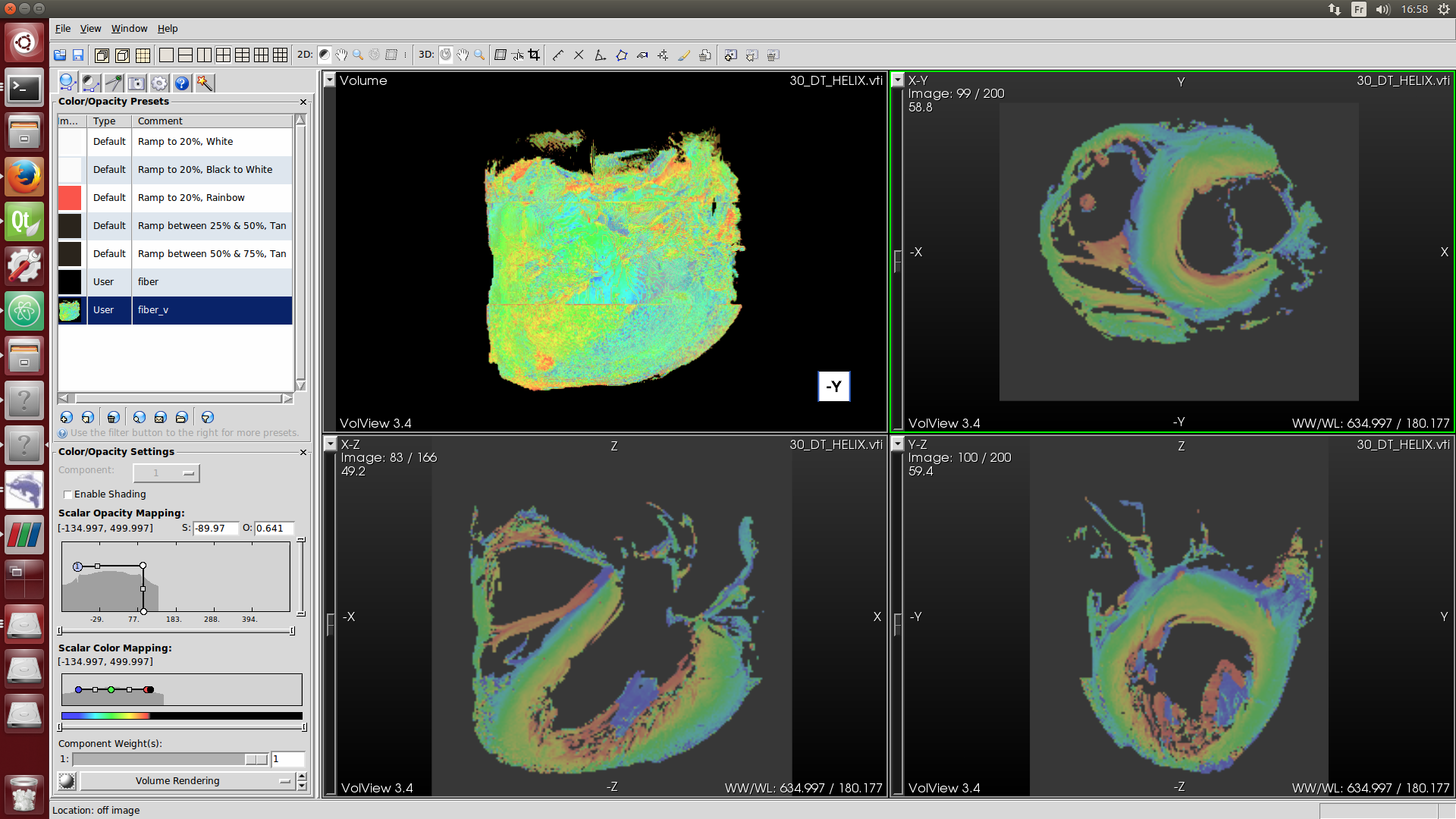Open Terminal from the Ubuntu dock

tap(24, 89)
